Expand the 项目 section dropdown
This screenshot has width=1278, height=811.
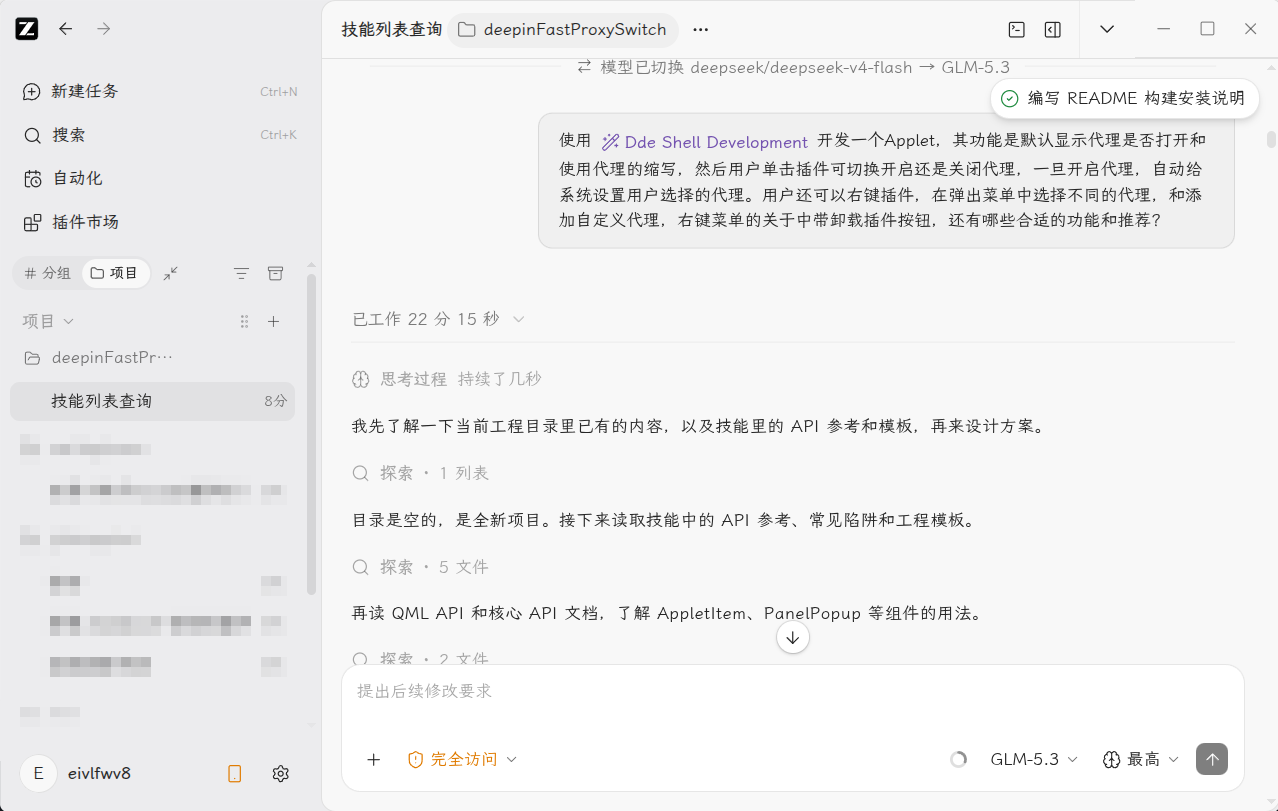pos(48,321)
